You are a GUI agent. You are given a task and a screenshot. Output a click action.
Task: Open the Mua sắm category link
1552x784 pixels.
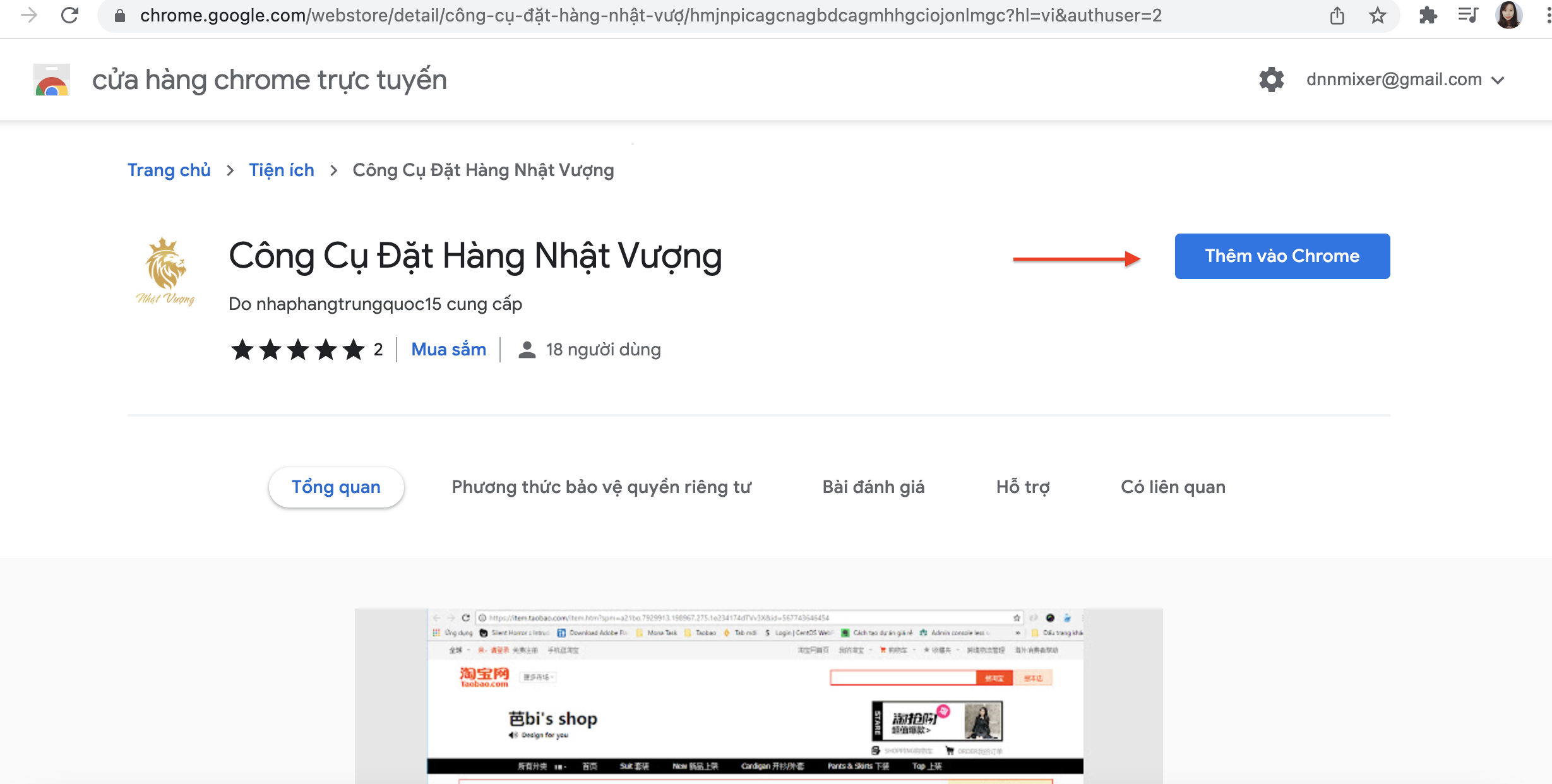pyautogui.click(x=449, y=349)
